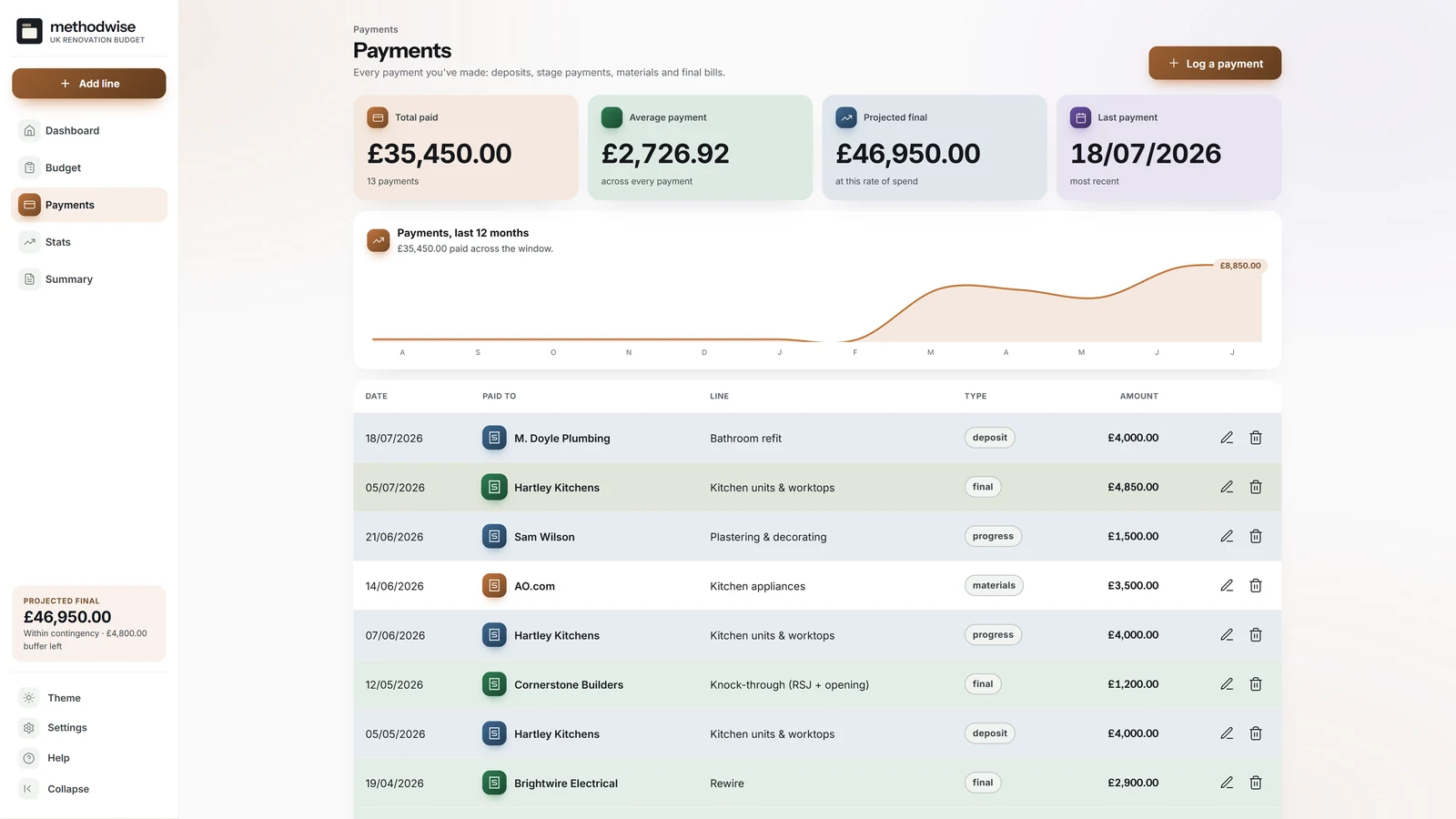Click Knock-through (RSJ + opening) line text
The image size is (1456, 819).
790,685
